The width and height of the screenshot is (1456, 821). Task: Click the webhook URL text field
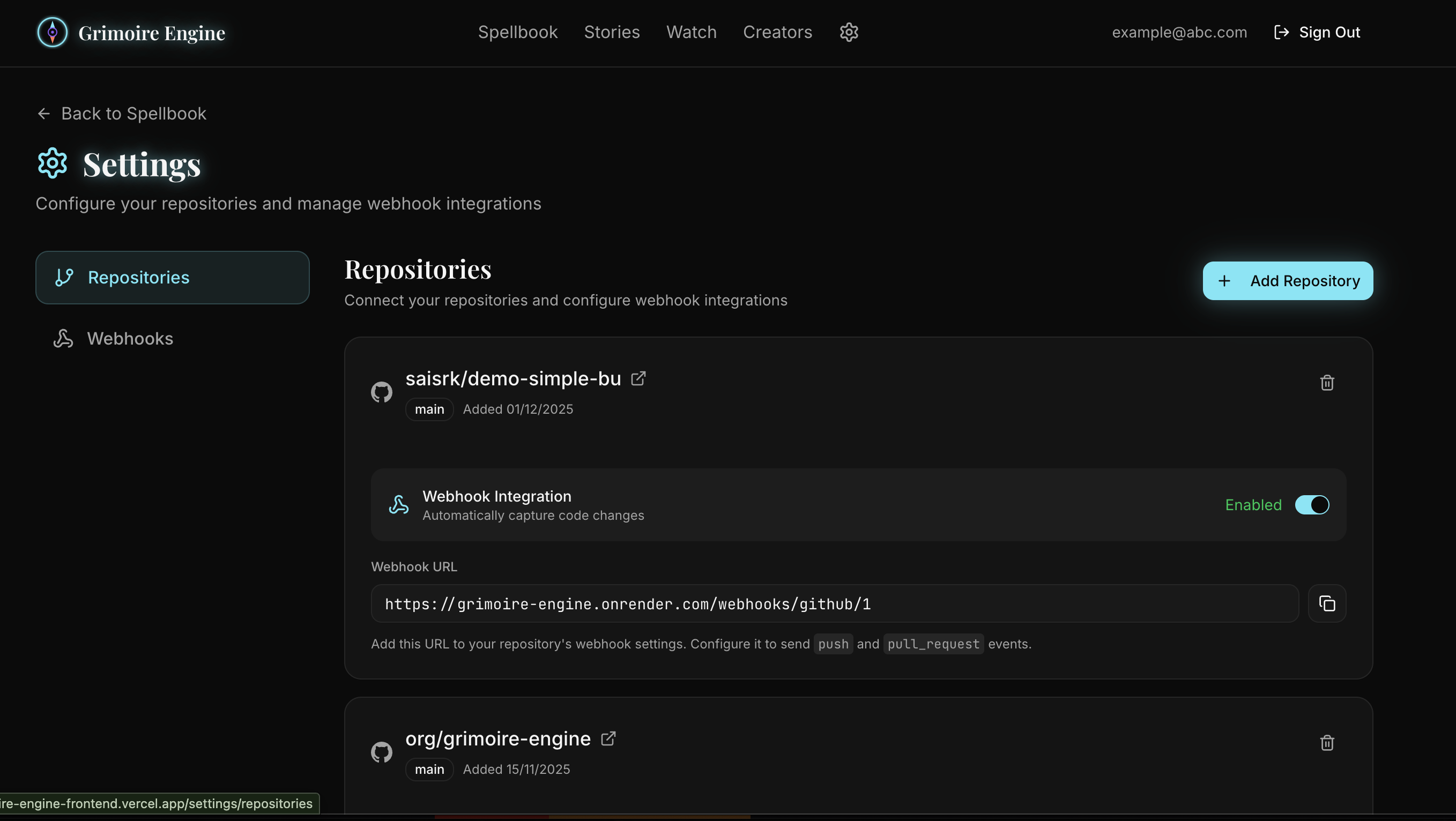(834, 603)
